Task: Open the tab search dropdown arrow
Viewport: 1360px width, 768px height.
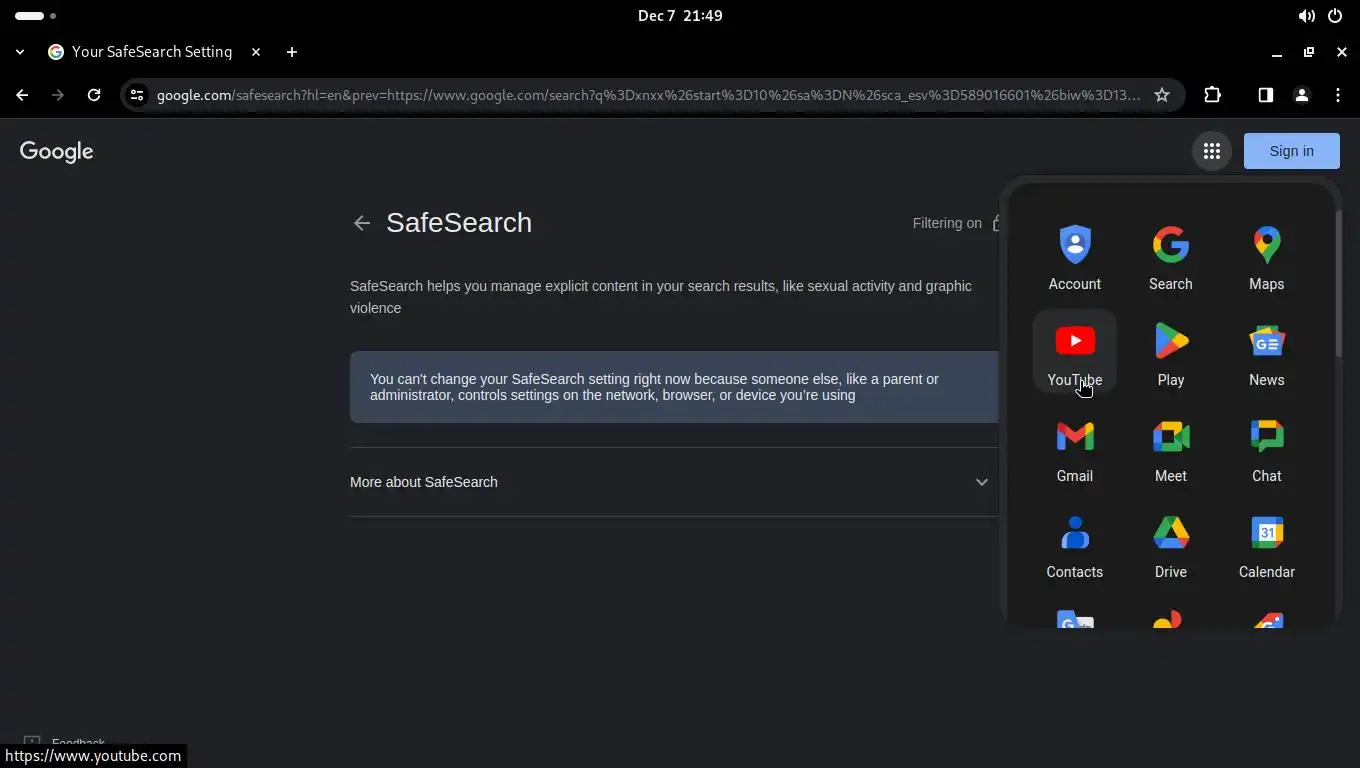Action: click(20, 52)
